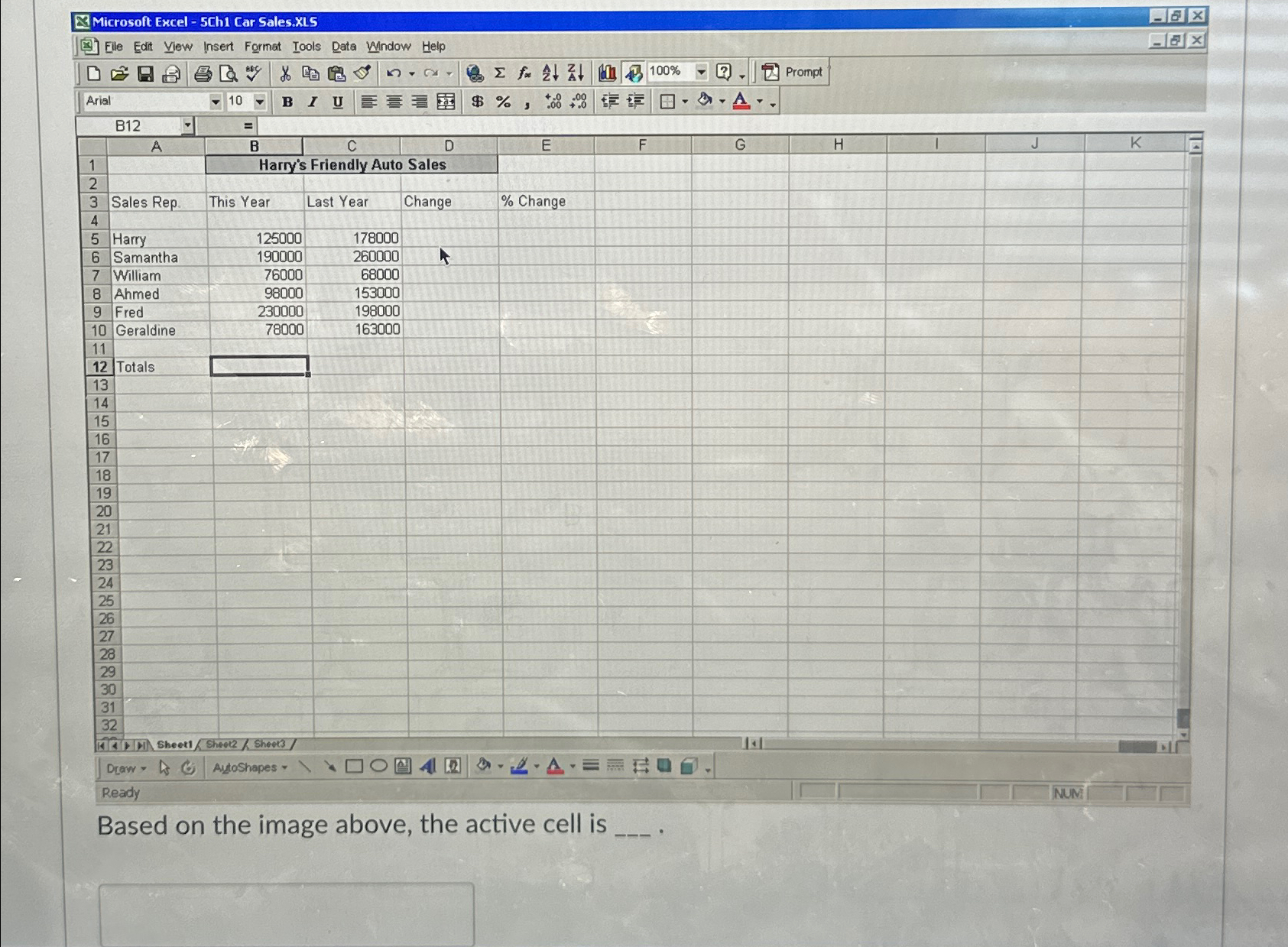The width and height of the screenshot is (1288, 947).
Task: Sort descending with the Z-A icon
Action: click(576, 73)
